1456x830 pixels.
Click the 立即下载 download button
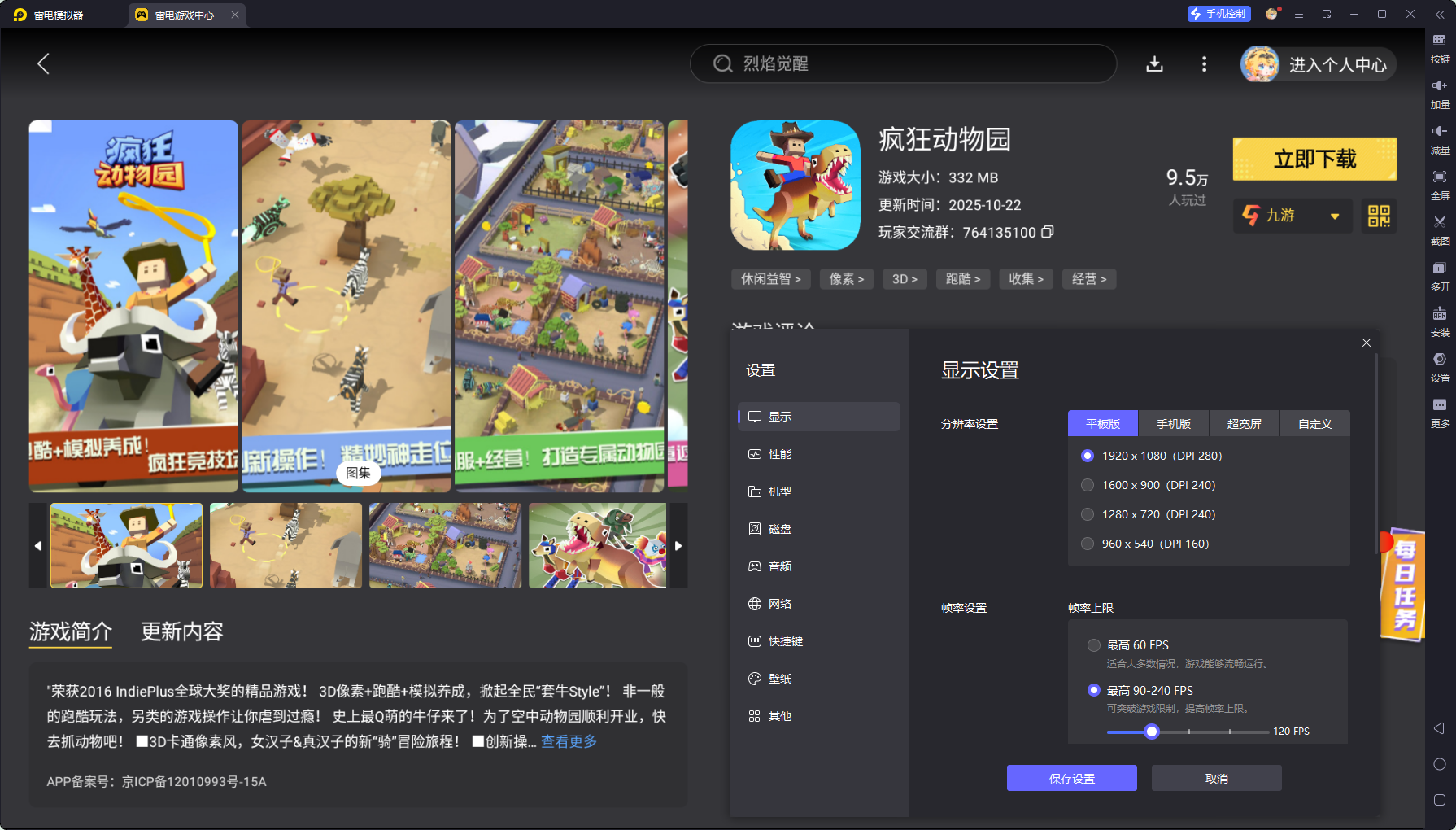[1314, 159]
